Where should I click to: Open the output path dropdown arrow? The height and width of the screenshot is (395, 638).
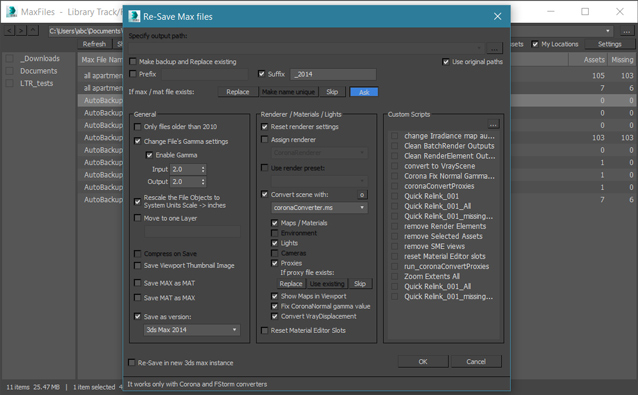[479, 48]
